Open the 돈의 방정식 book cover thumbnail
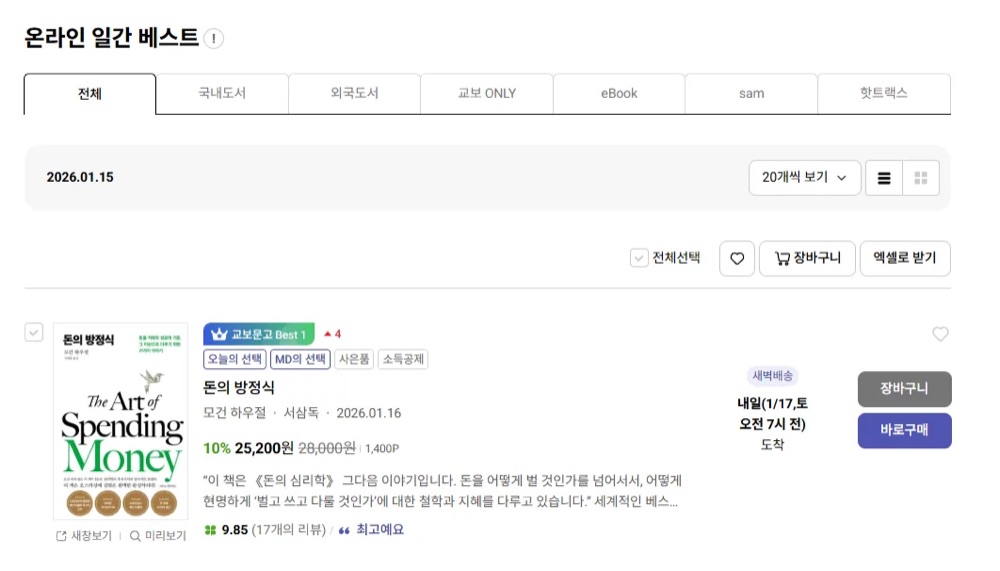This screenshot has width=1000, height=571. click(x=121, y=422)
